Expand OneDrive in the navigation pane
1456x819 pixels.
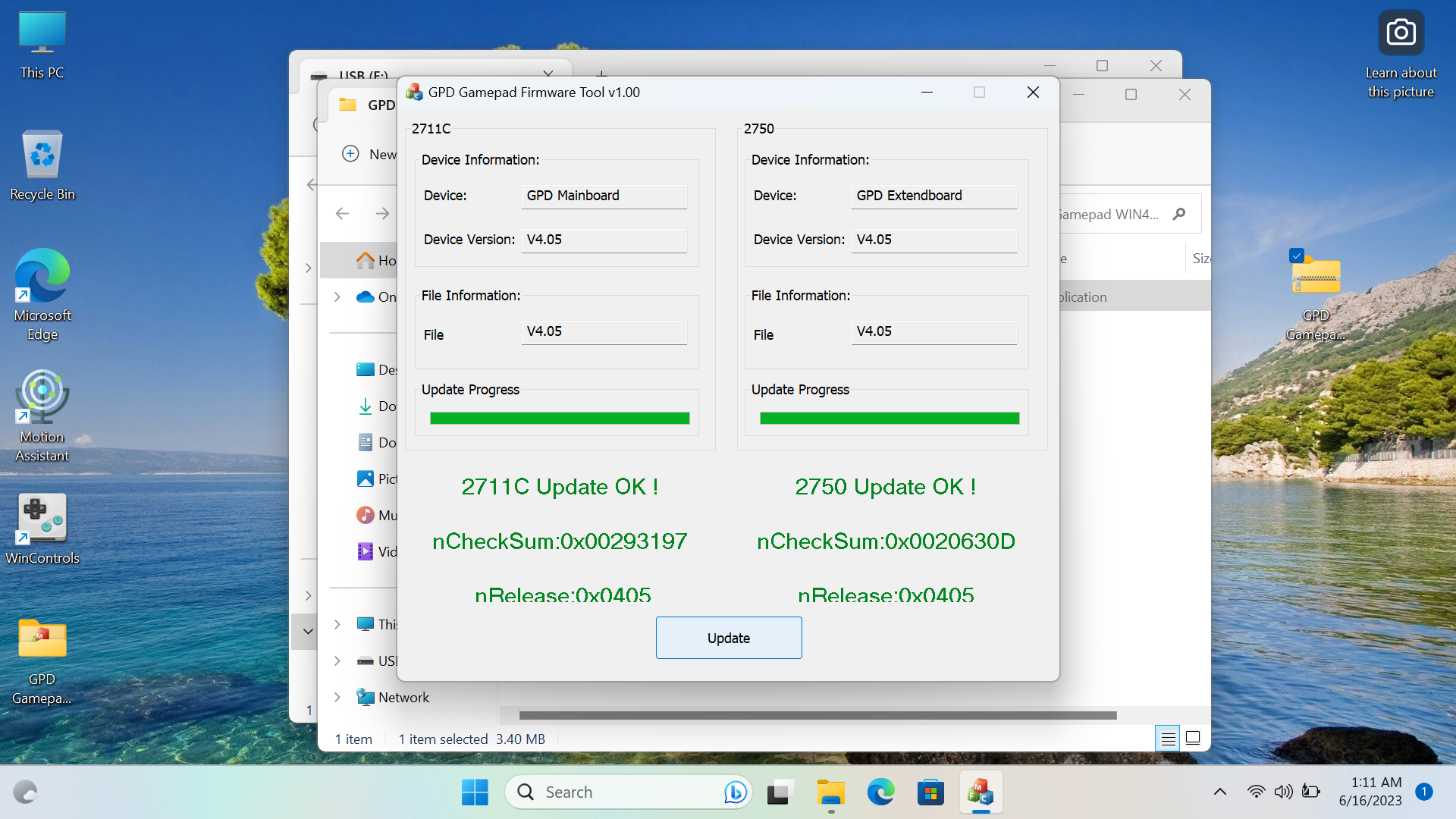coord(337,297)
